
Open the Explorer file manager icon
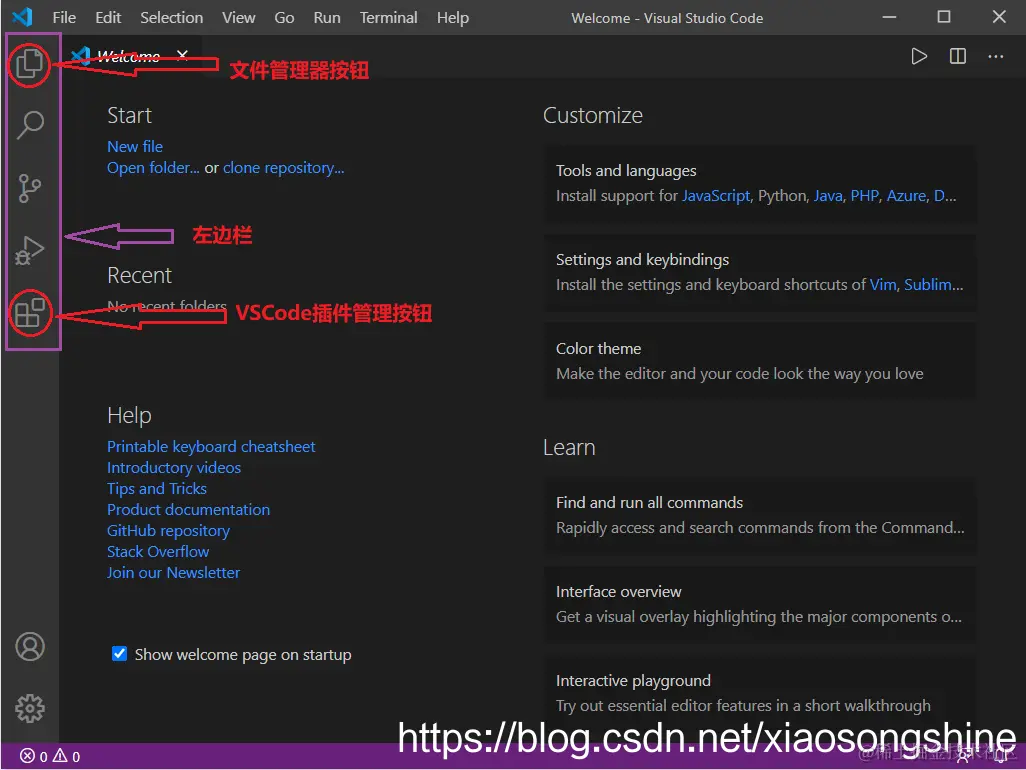pyautogui.click(x=29, y=64)
